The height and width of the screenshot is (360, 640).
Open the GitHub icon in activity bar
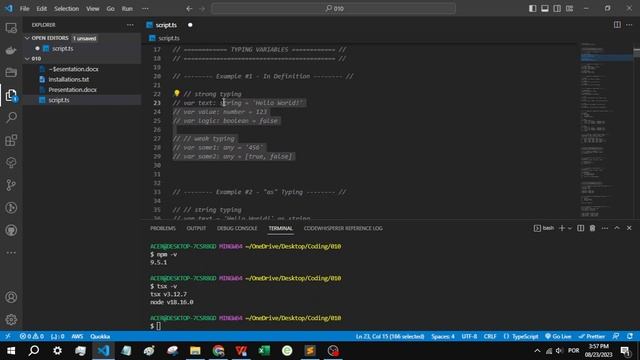point(11,230)
